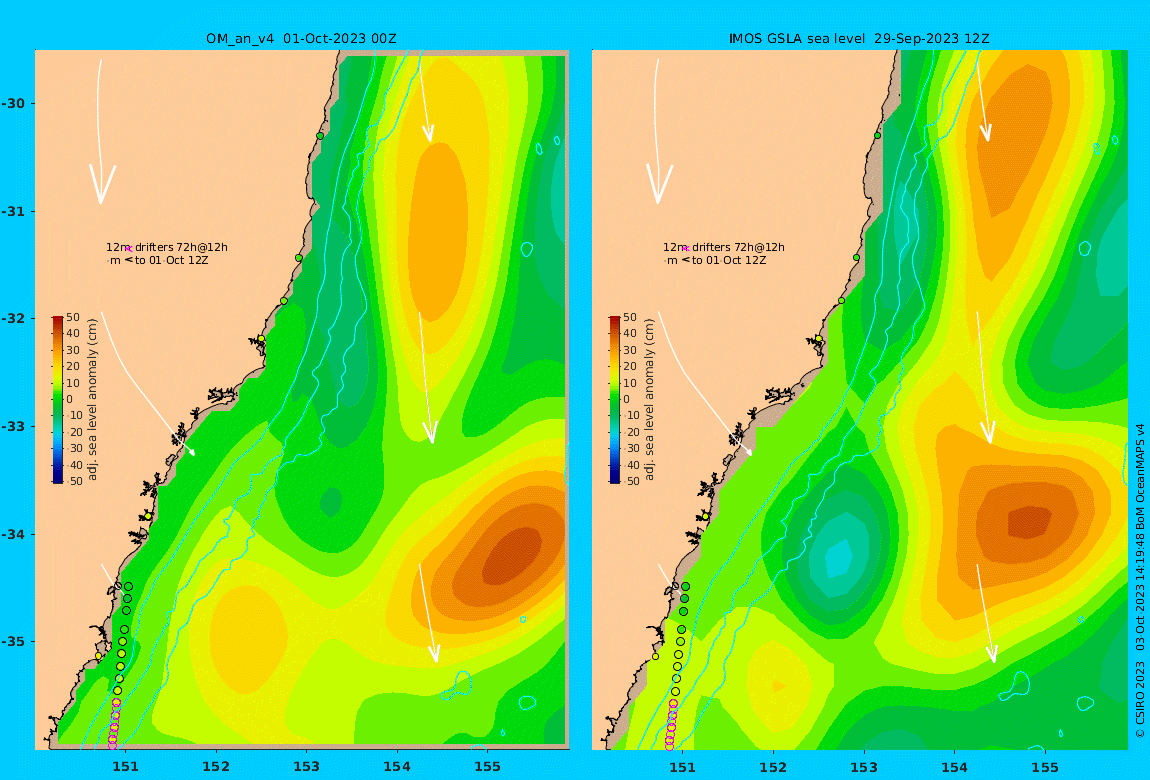Click longitude label '154' under left map
Viewport: 1150px width, 780px height.
(x=397, y=767)
